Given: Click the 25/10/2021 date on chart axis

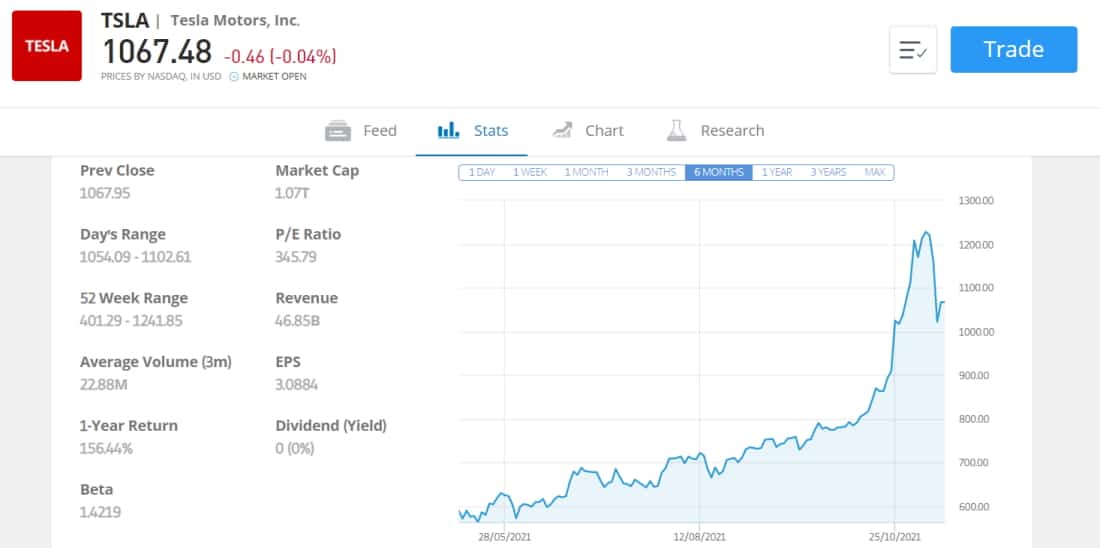Looking at the screenshot, I should click(894, 537).
